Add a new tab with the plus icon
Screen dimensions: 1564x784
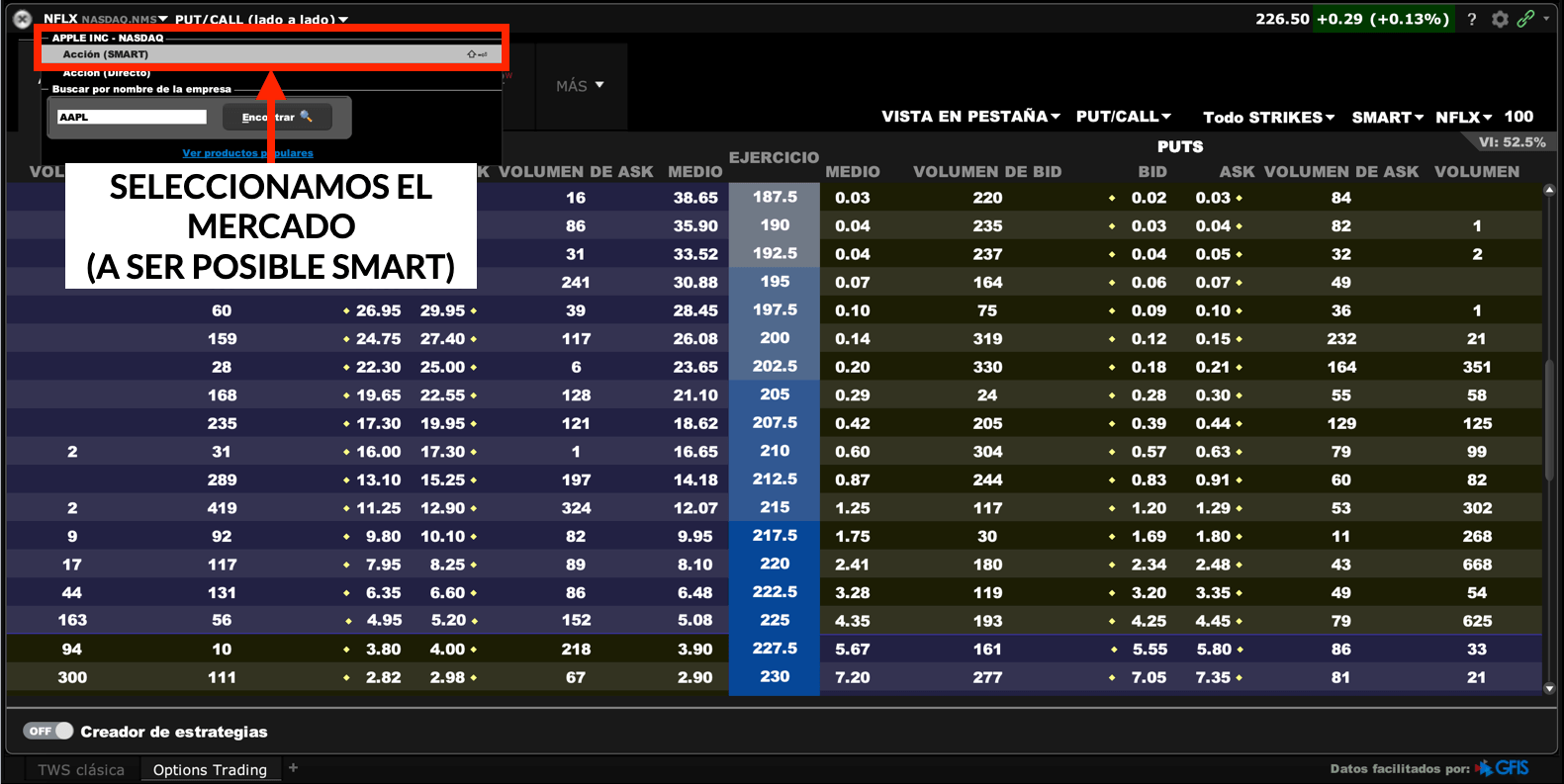click(293, 768)
